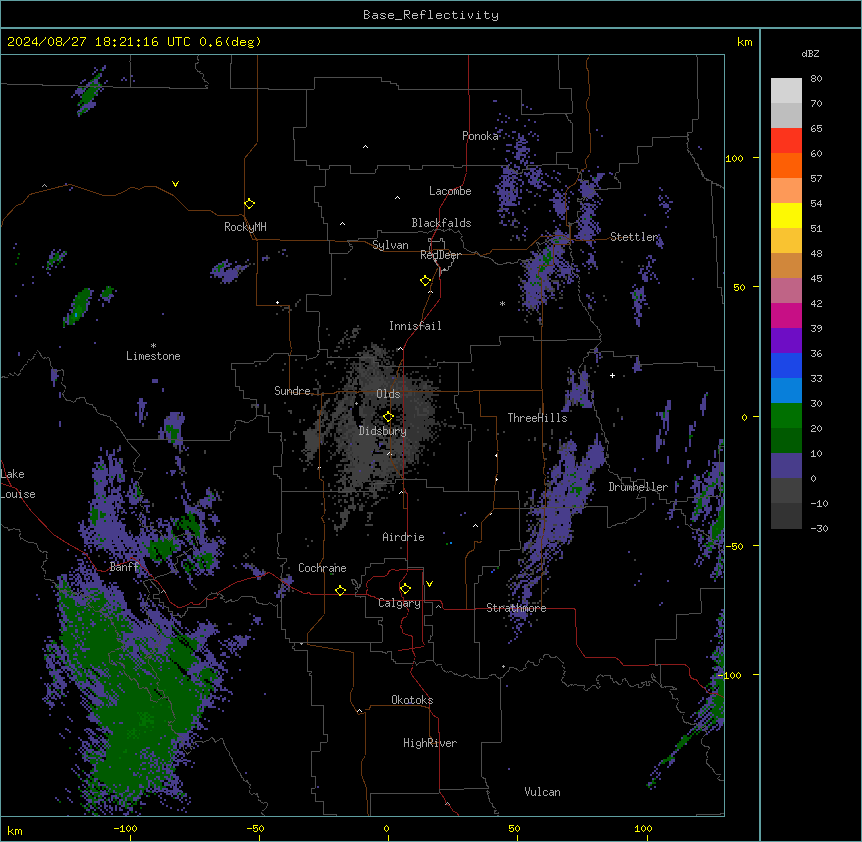Click the purple-blue 0 dBZ legend swatch

pyautogui.click(x=786, y=466)
